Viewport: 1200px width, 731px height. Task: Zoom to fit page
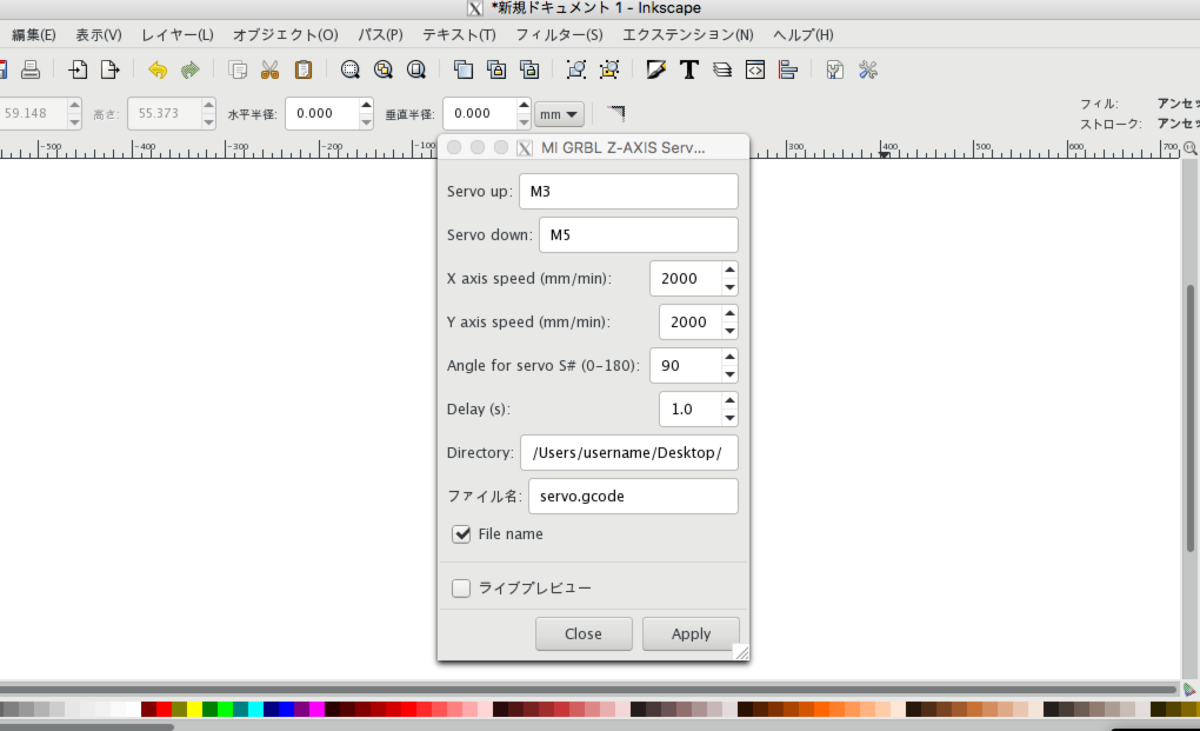(x=416, y=70)
